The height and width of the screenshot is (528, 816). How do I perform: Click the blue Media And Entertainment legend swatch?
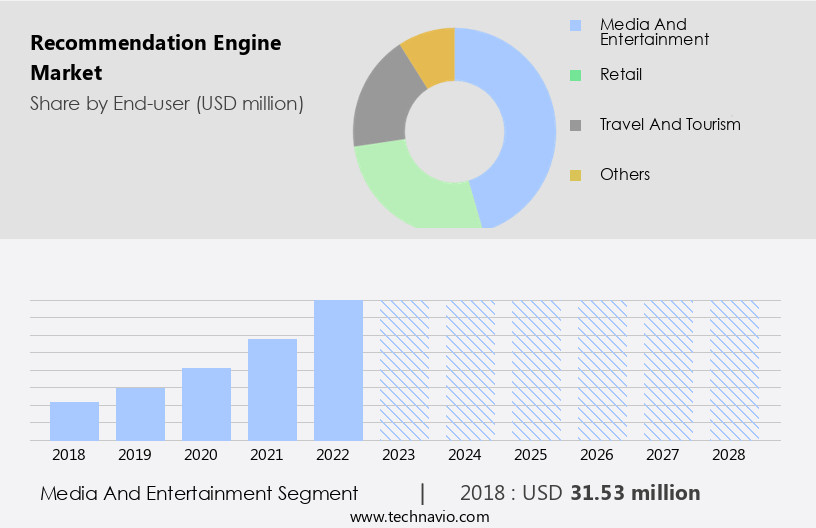tap(575, 26)
